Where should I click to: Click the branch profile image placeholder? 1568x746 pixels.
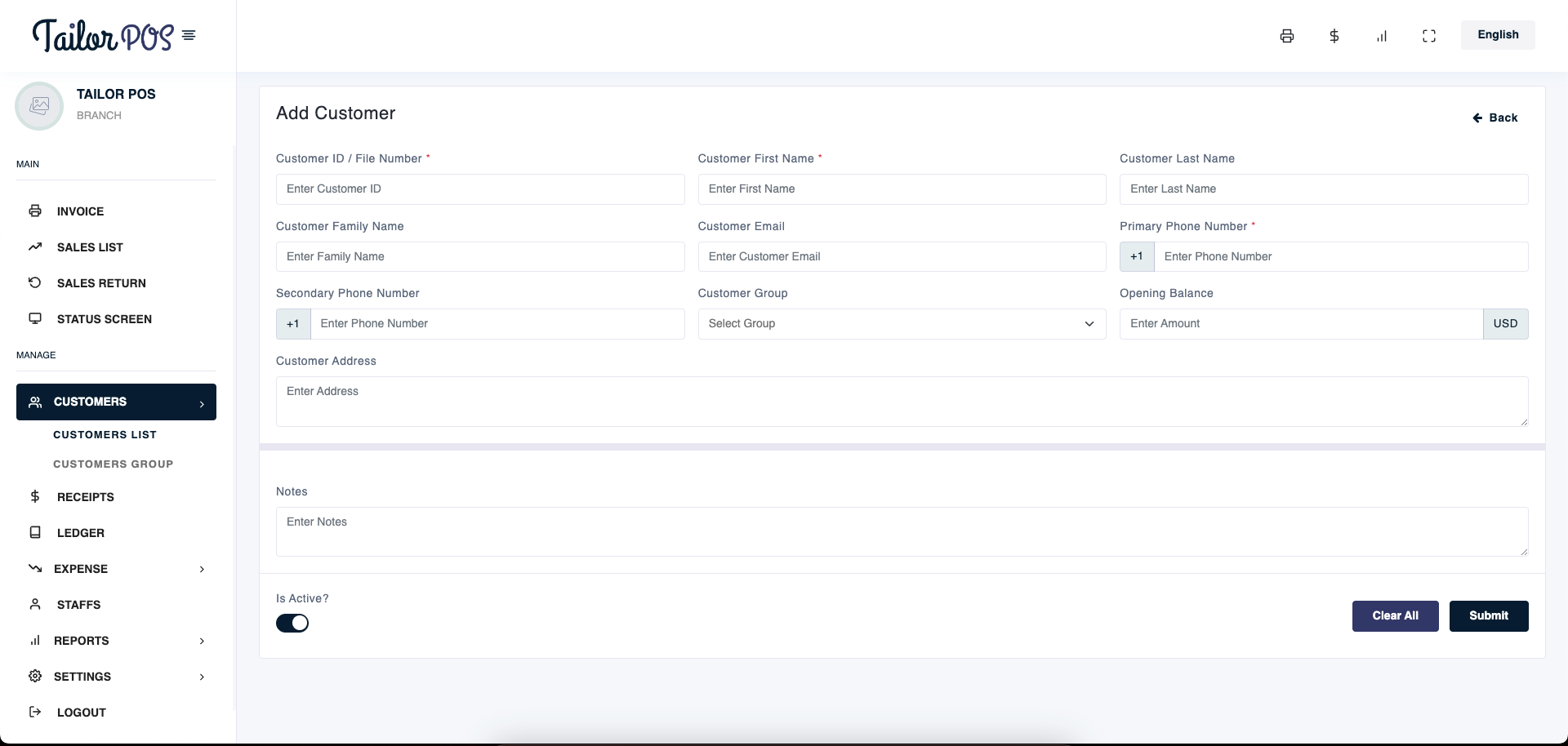point(39,106)
